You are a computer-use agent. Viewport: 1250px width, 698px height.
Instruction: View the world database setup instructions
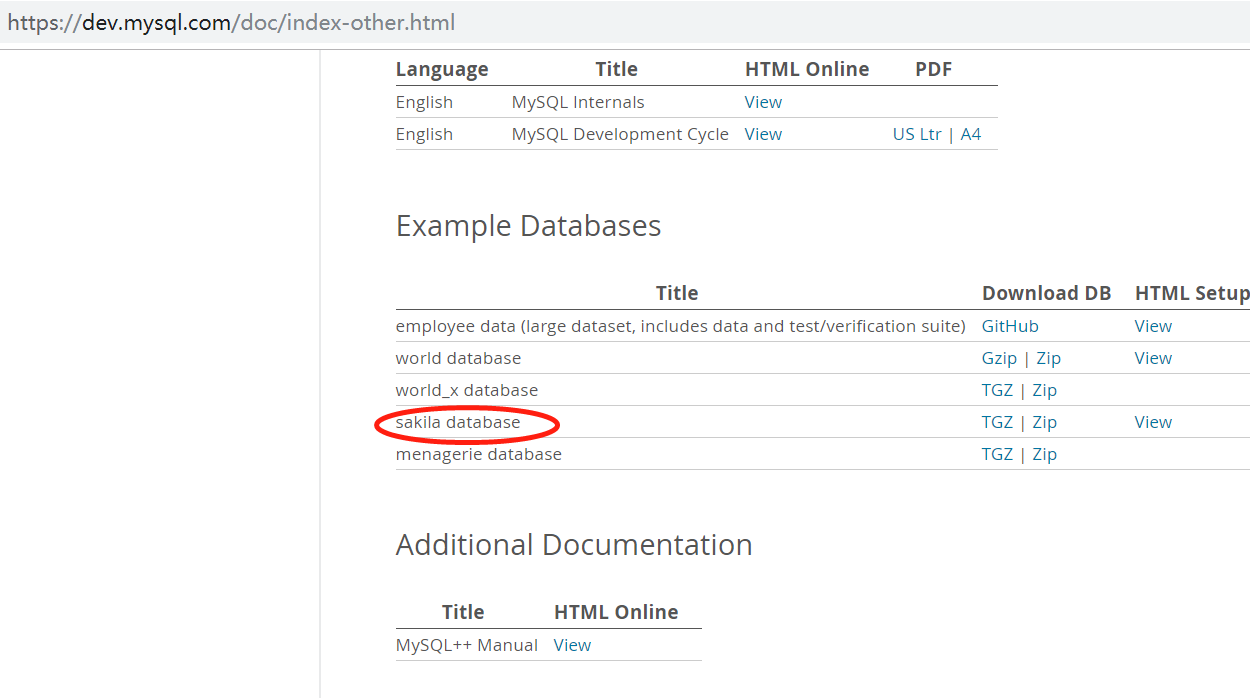pyautogui.click(x=1152, y=357)
